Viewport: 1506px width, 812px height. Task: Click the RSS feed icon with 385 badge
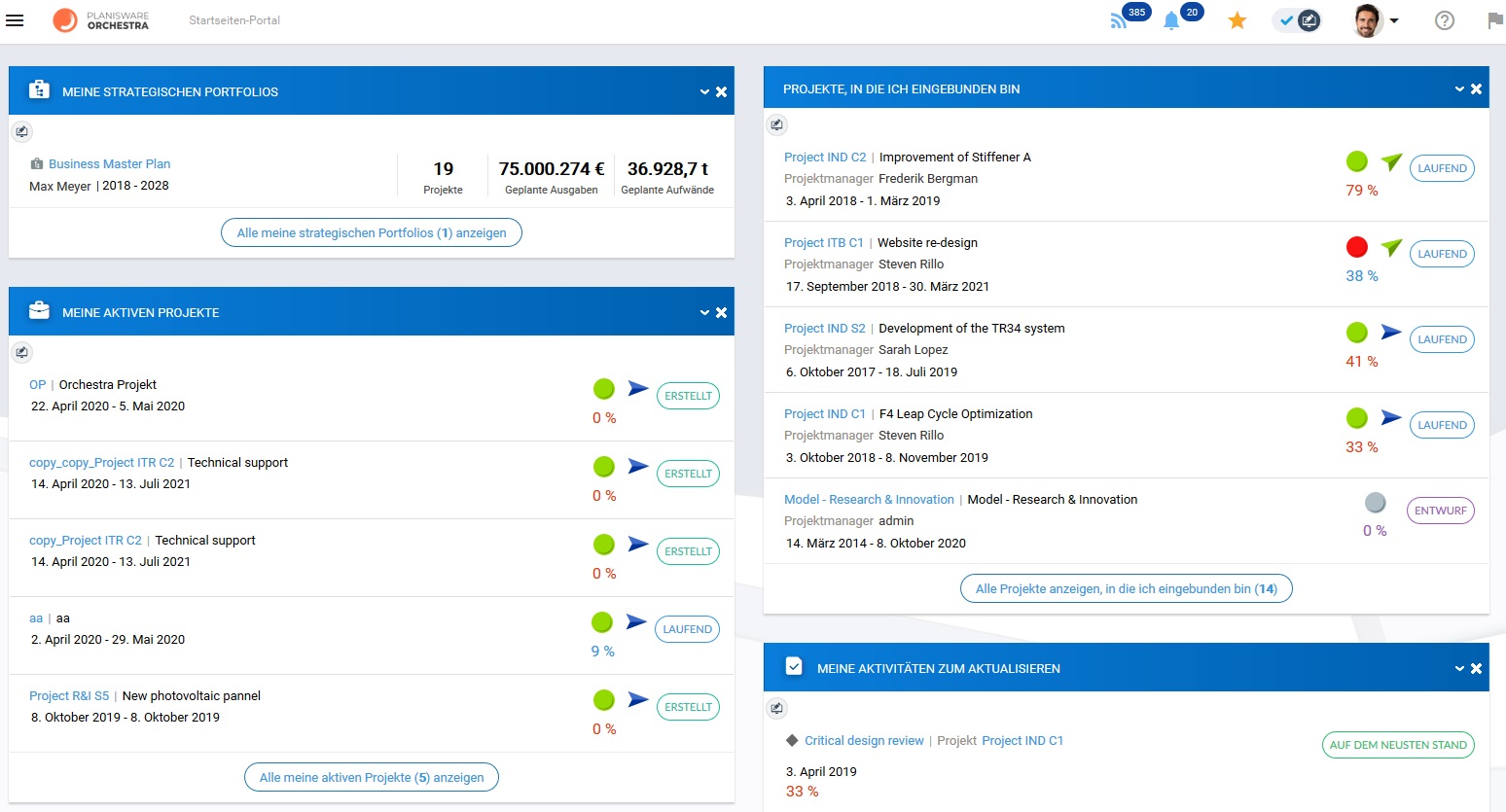(x=1120, y=20)
